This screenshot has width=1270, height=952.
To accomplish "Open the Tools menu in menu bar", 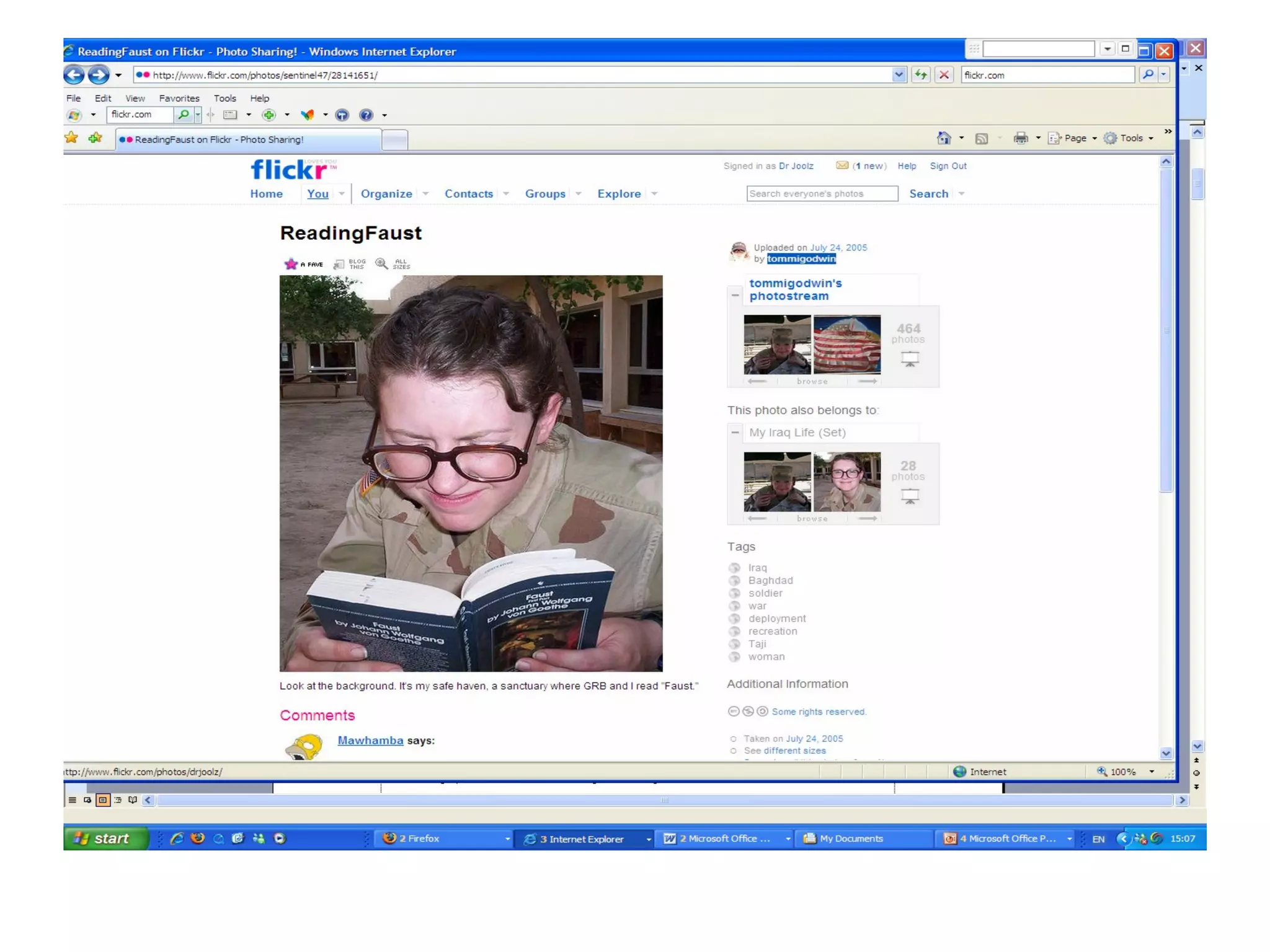I will (224, 98).
